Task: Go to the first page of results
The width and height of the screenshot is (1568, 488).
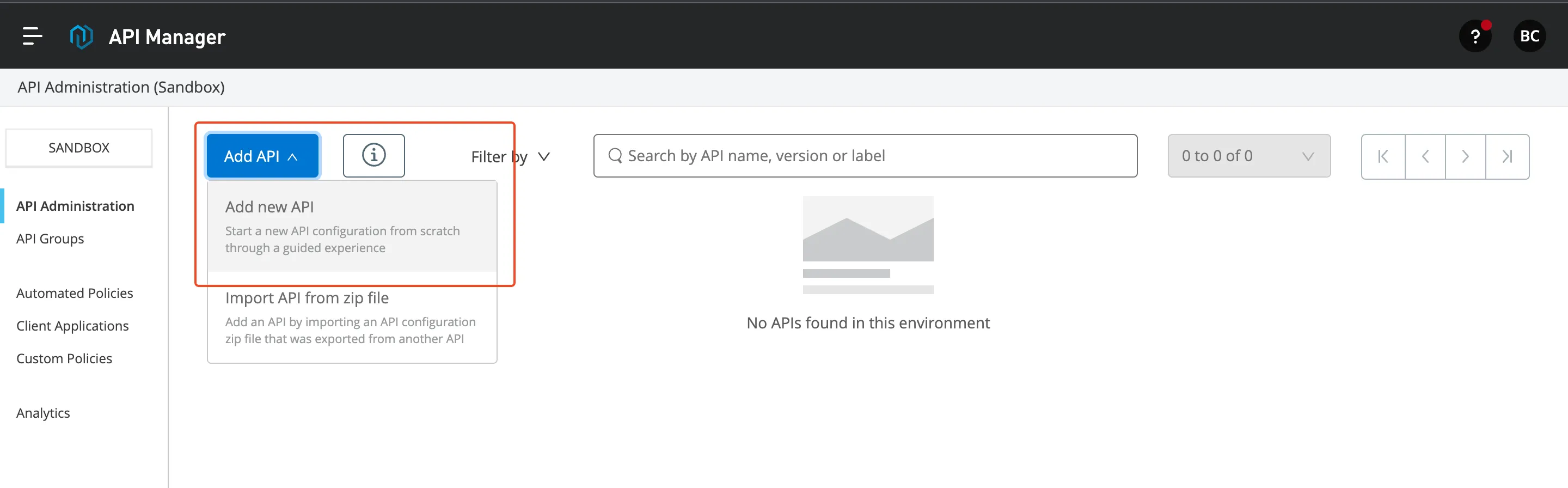Action: click(x=1383, y=156)
